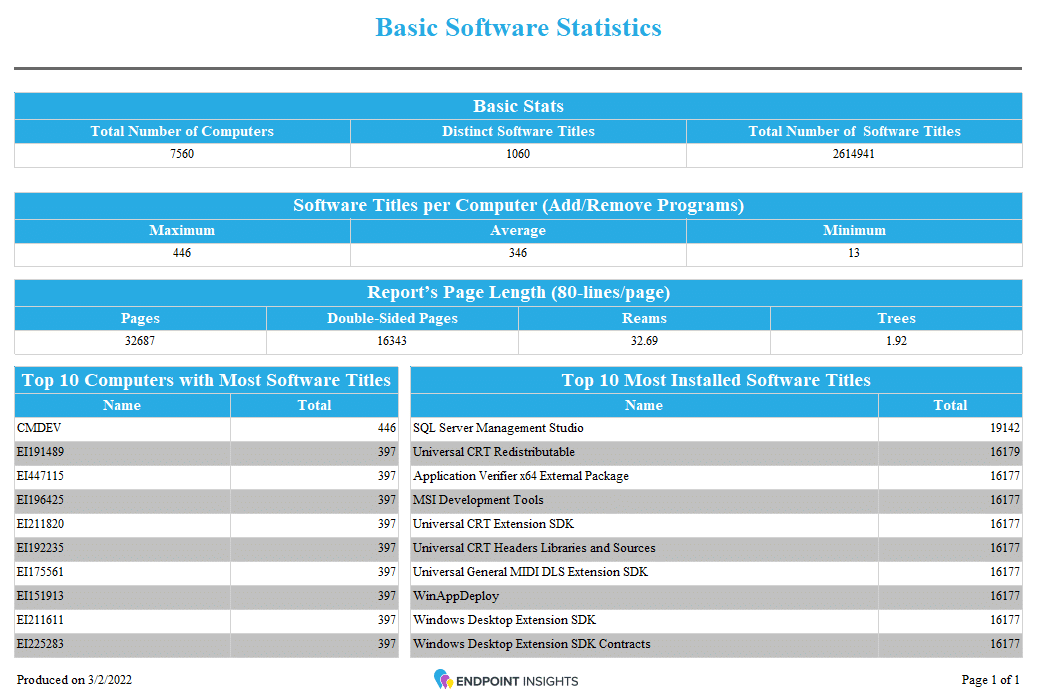Click the Maximum column header
The height and width of the screenshot is (699, 1038).
[x=182, y=230]
